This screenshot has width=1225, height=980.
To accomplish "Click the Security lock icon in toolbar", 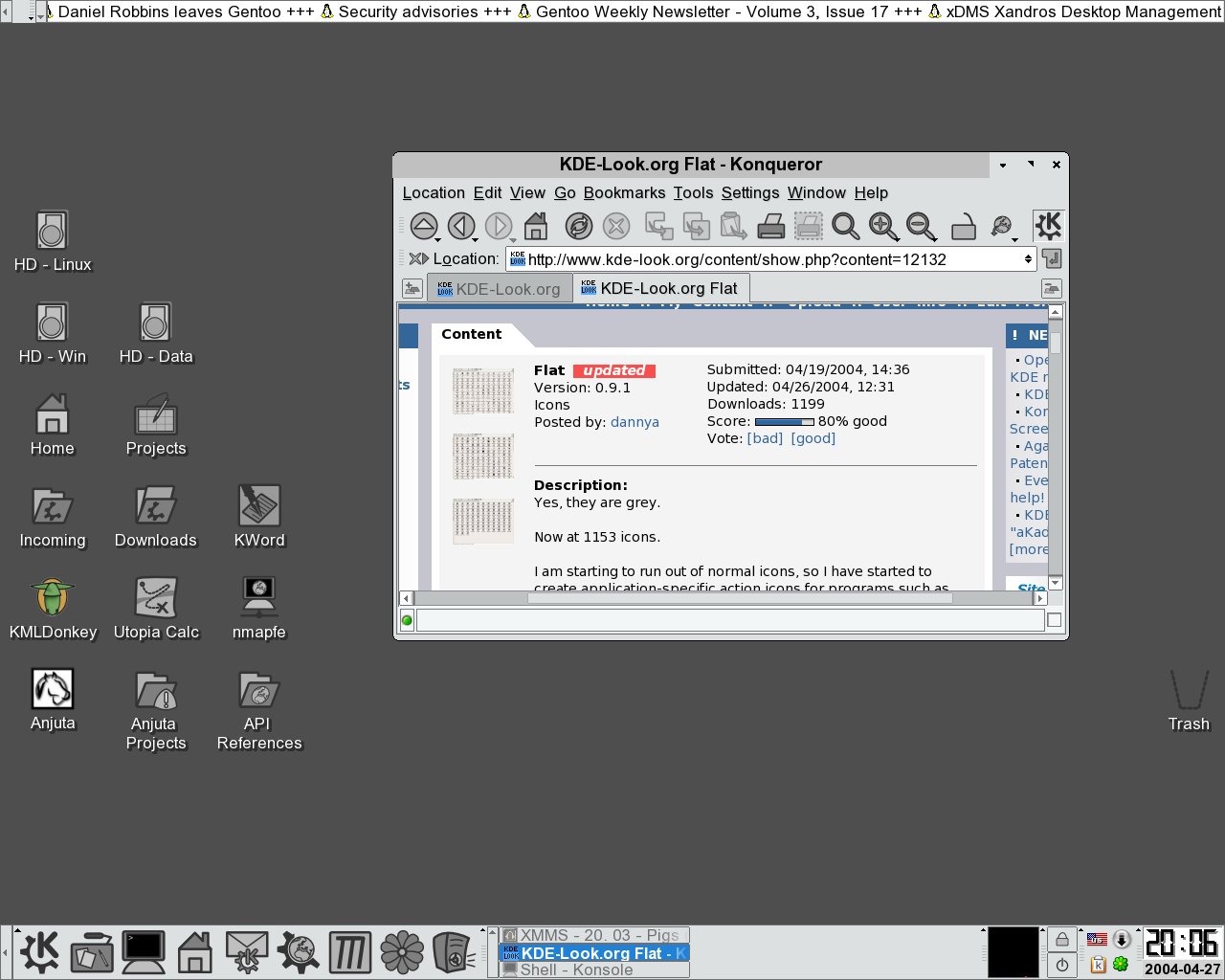I will [963, 226].
